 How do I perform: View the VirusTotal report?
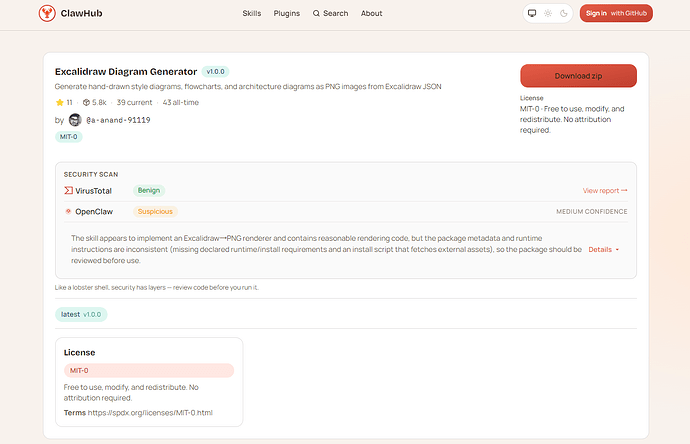[605, 191]
